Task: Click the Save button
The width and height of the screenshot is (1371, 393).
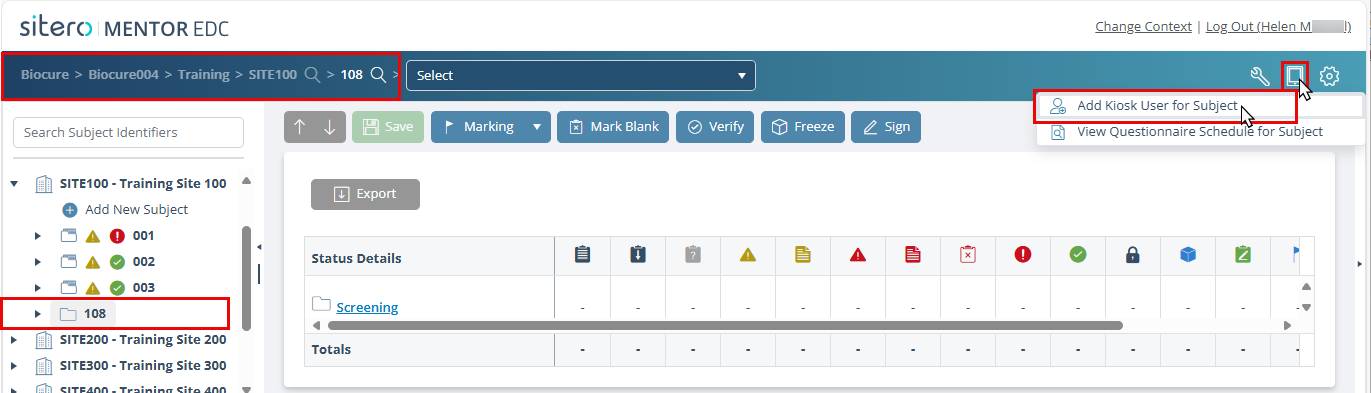Action: point(388,127)
